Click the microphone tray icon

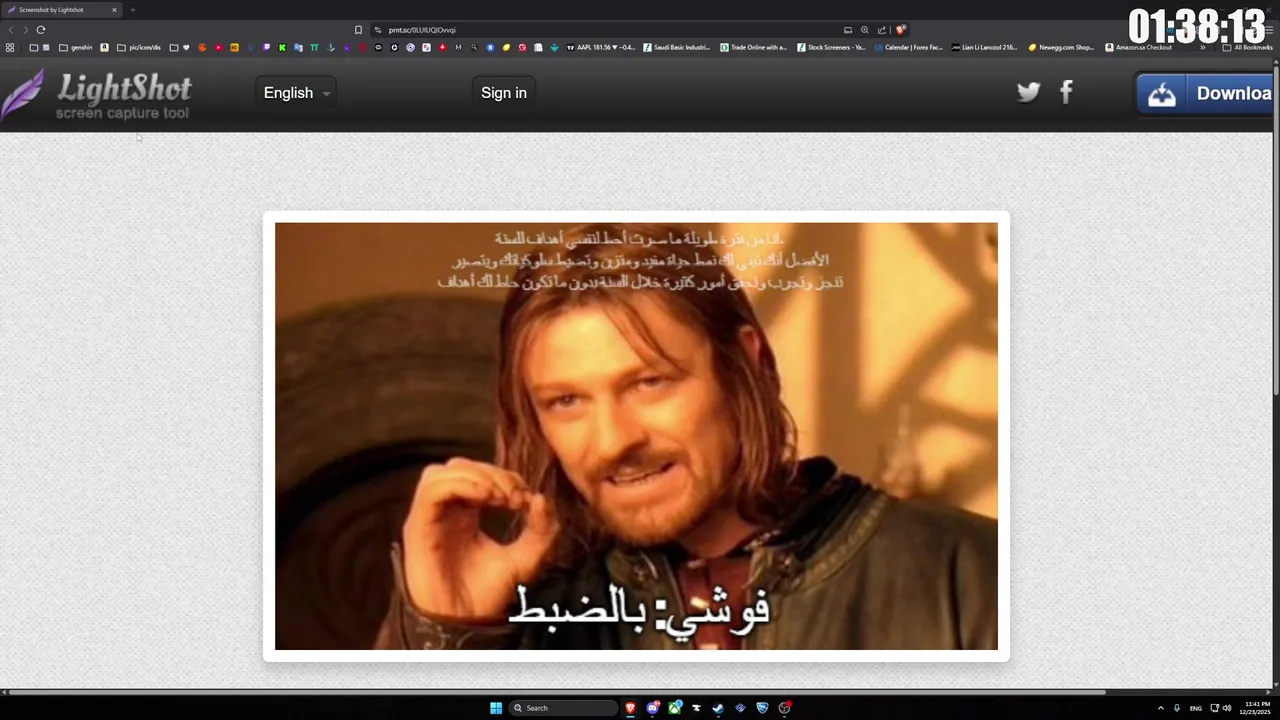(1177, 708)
